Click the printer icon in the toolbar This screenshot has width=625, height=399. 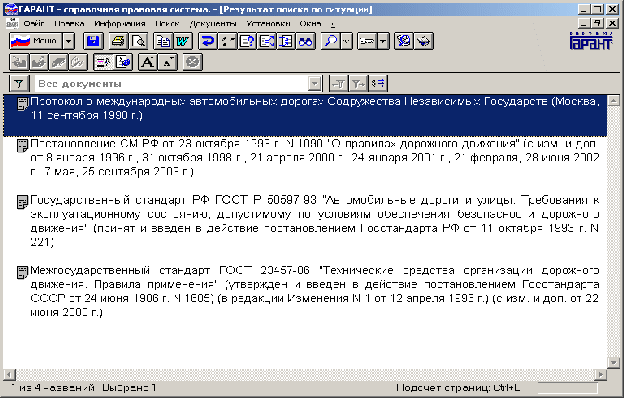(118, 41)
